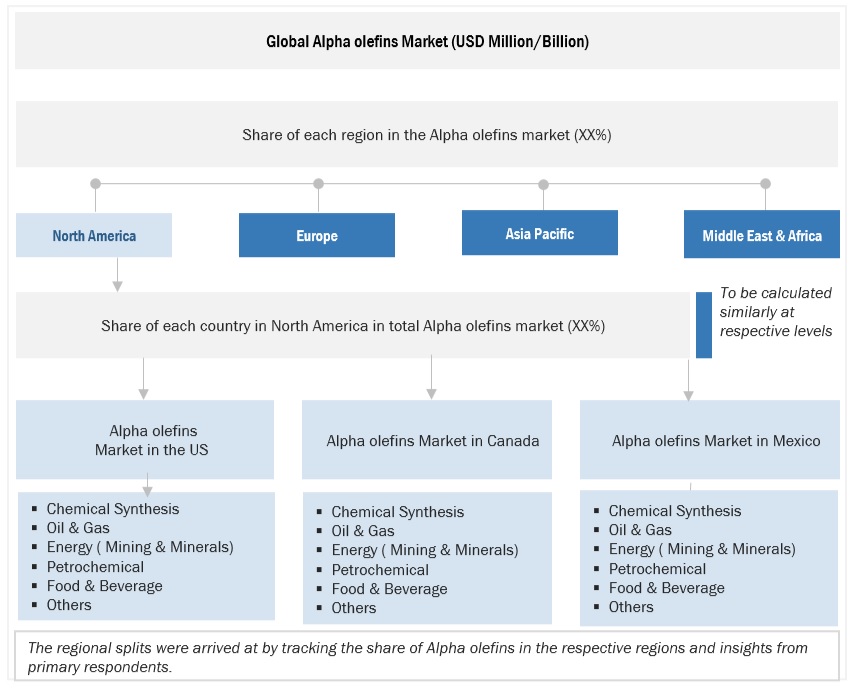Click the Global Alpha olefins Market title bar
This screenshot has height=691, width=857.
click(427, 42)
